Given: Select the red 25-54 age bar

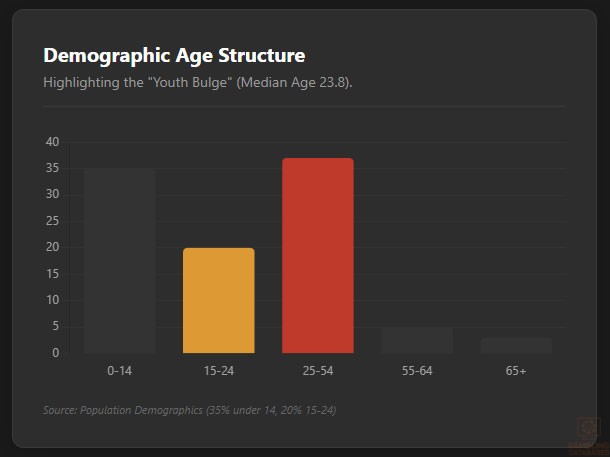Looking at the screenshot, I should (318, 255).
